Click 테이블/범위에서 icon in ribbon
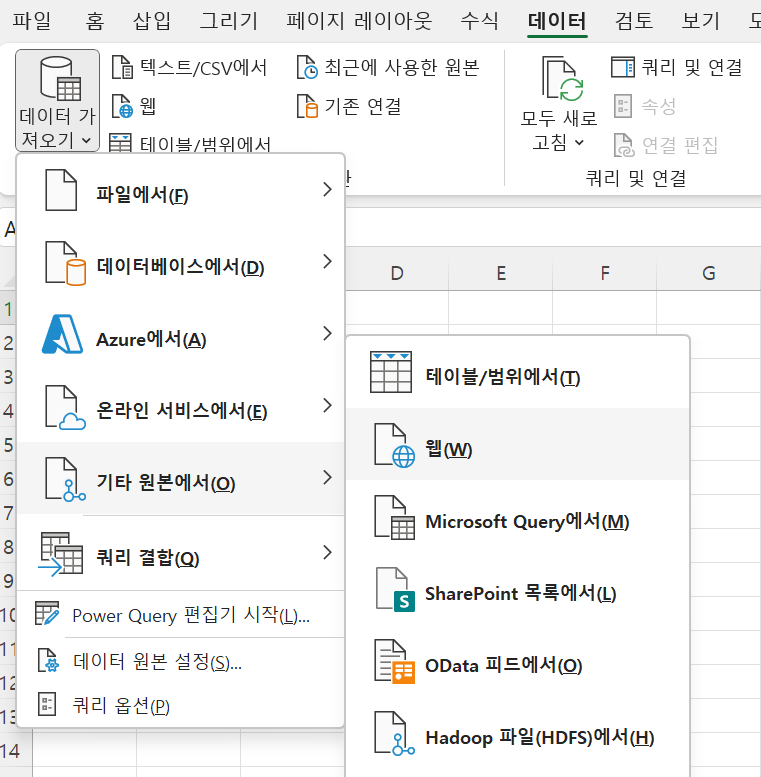761x777 pixels. pyautogui.click(x=120, y=143)
